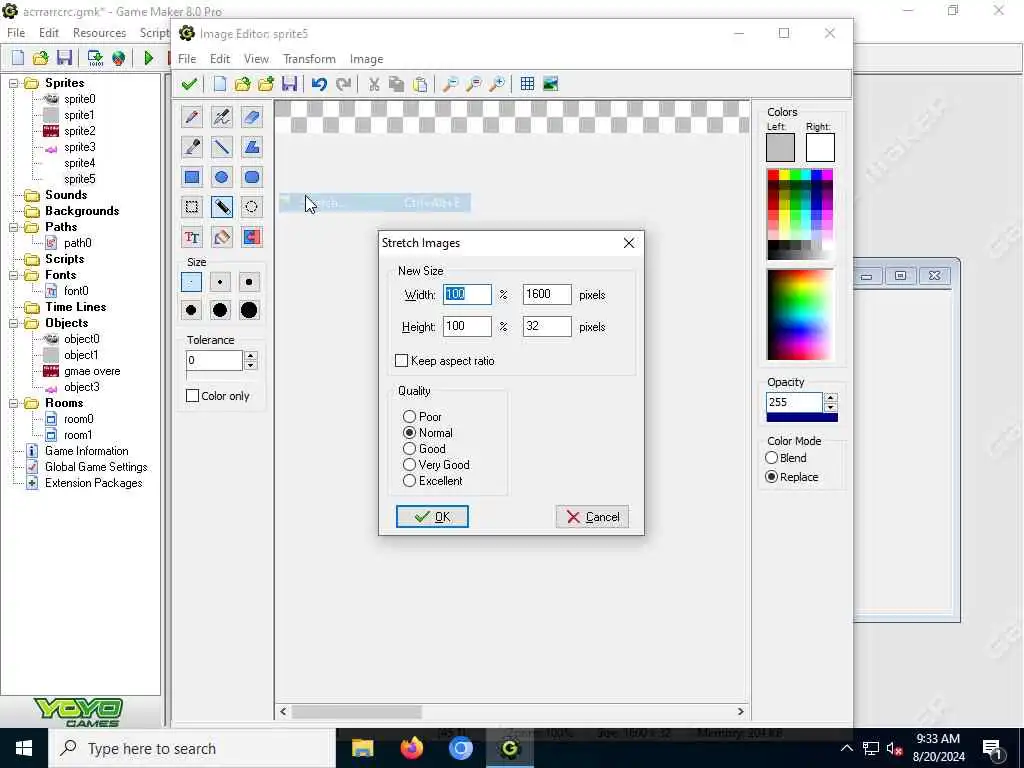Select the Fill bucket tool
Viewport: 1024px width, 768px height.
[221, 237]
